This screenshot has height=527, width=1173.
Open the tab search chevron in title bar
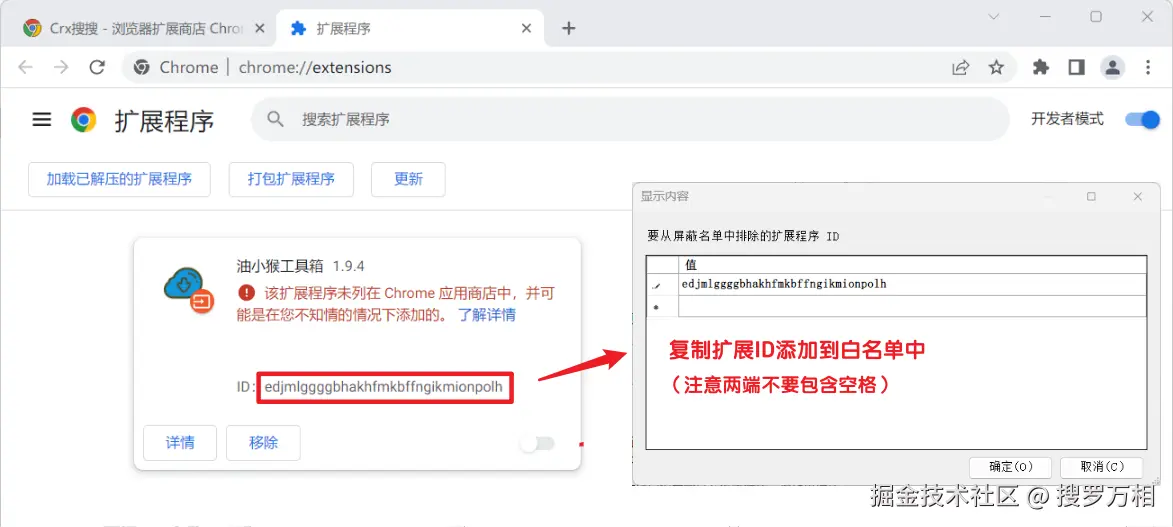pos(993,16)
